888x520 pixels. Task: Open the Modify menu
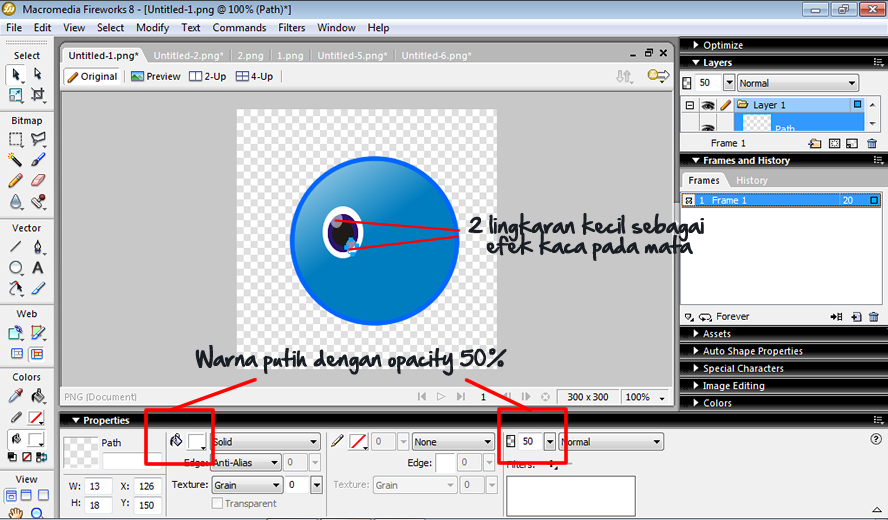(x=152, y=27)
